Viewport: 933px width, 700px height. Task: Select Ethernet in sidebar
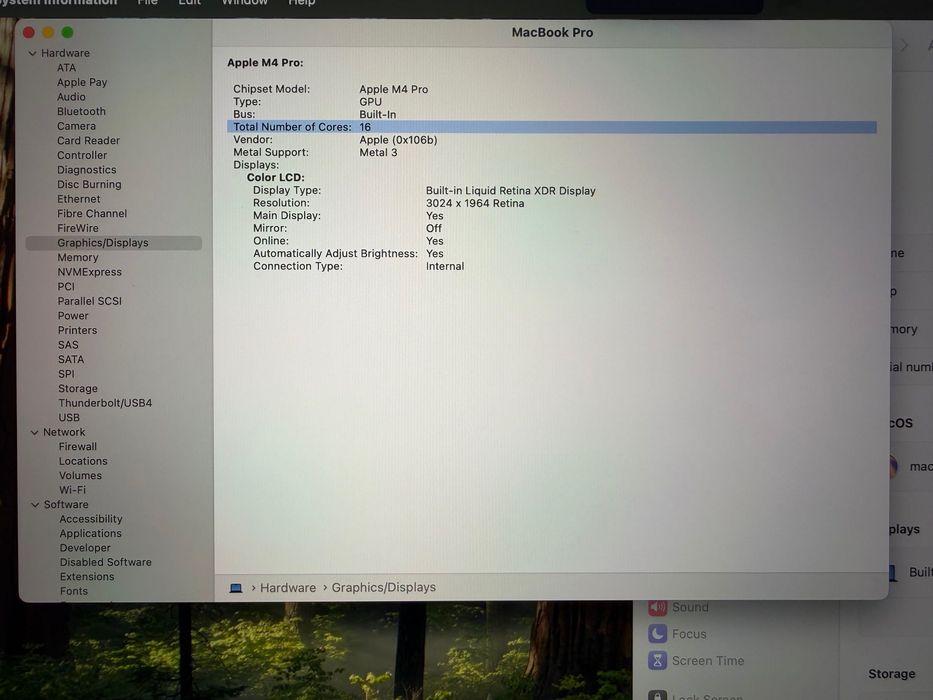pos(79,199)
